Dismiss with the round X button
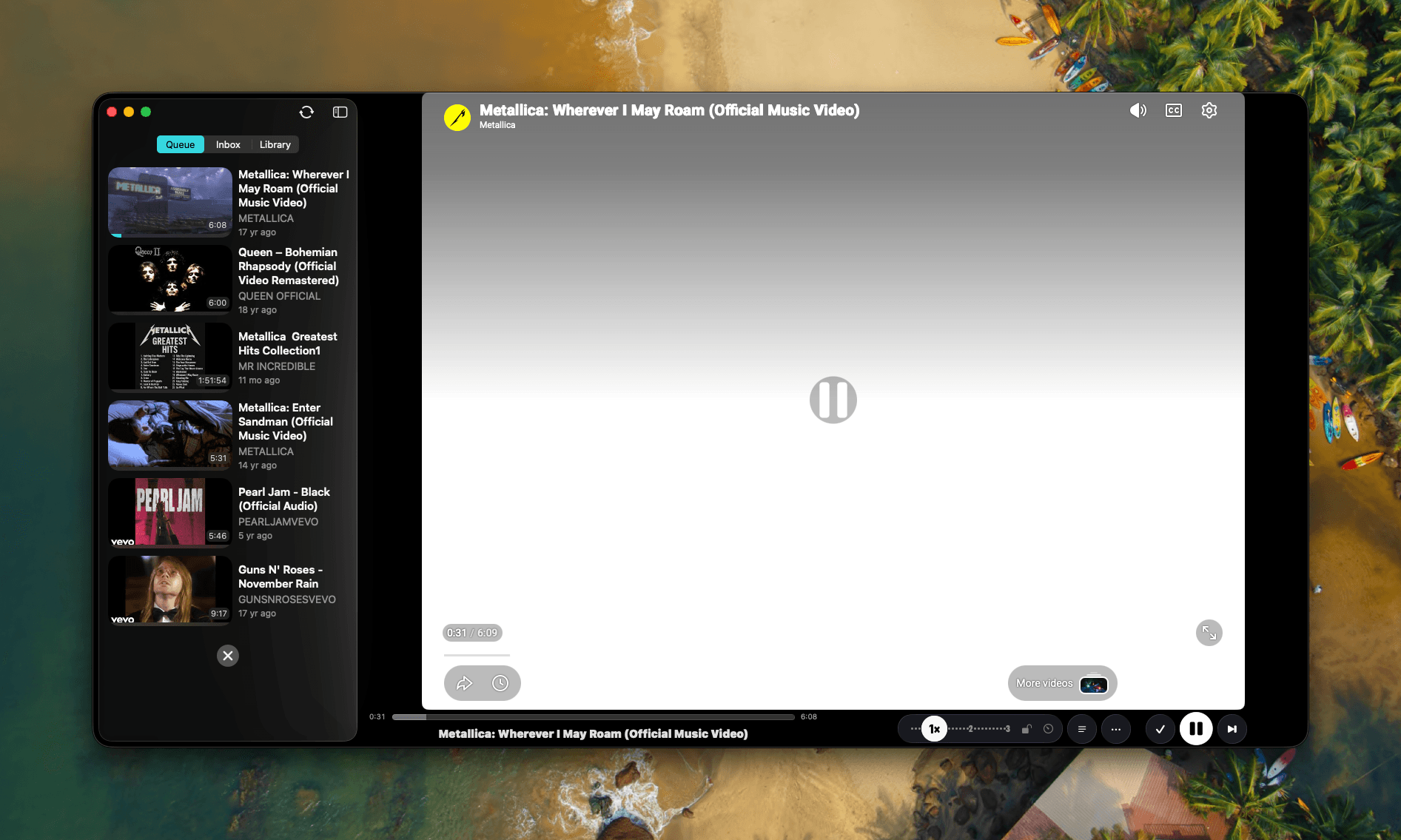The image size is (1401, 840). pyautogui.click(x=228, y=656)
